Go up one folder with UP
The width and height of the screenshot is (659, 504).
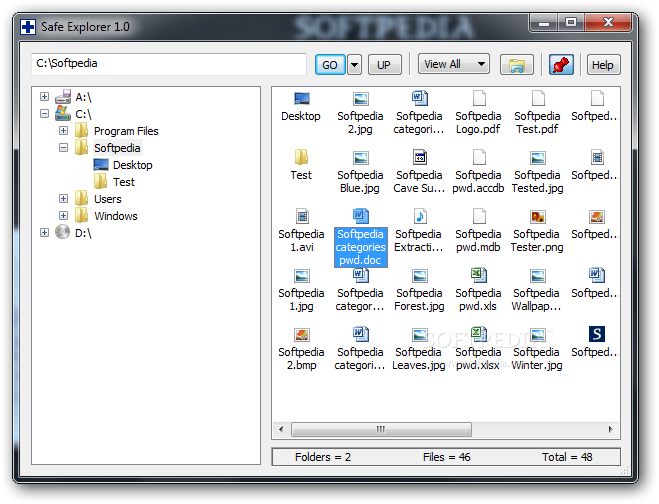(384, 65)
